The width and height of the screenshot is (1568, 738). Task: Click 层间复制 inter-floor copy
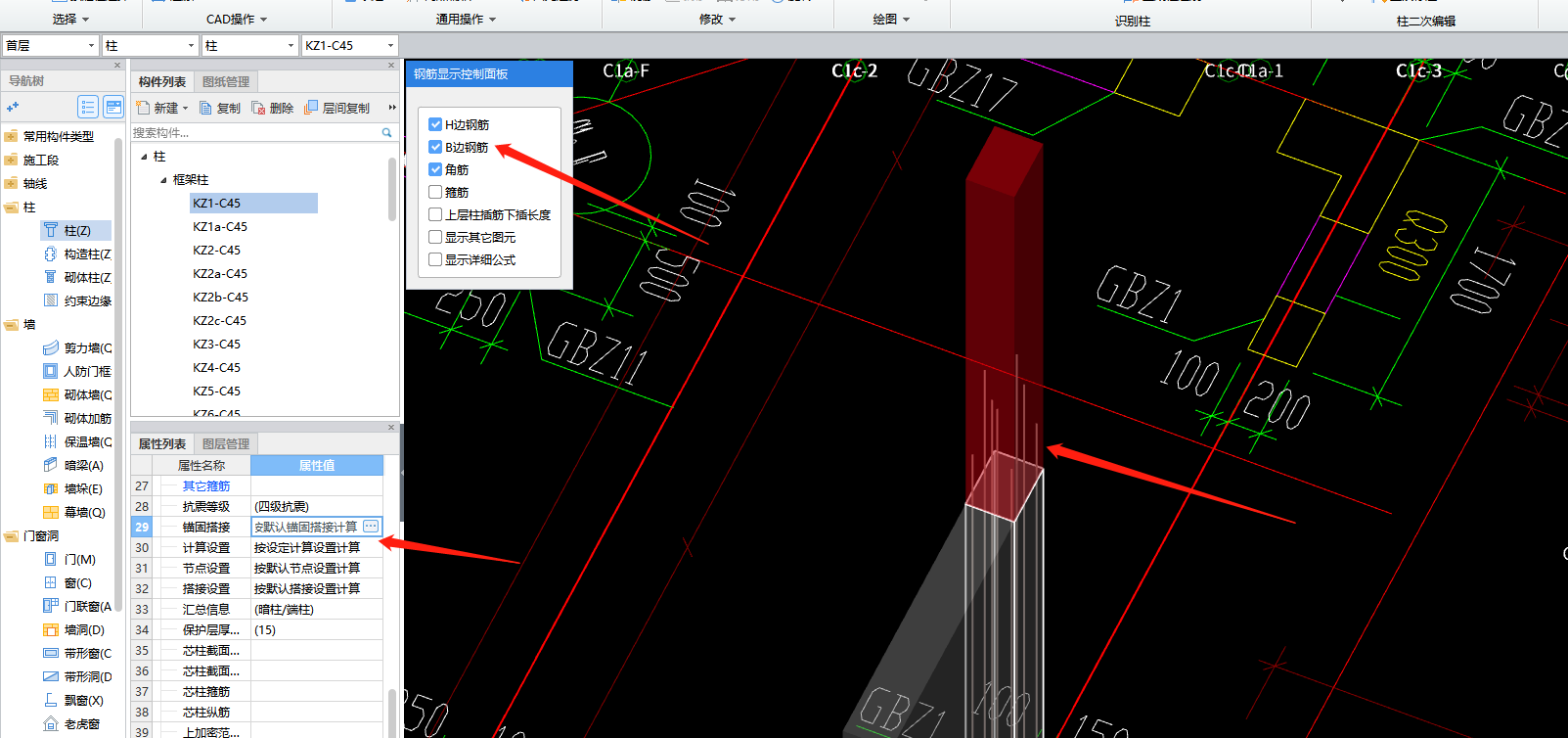coord(337,108)
